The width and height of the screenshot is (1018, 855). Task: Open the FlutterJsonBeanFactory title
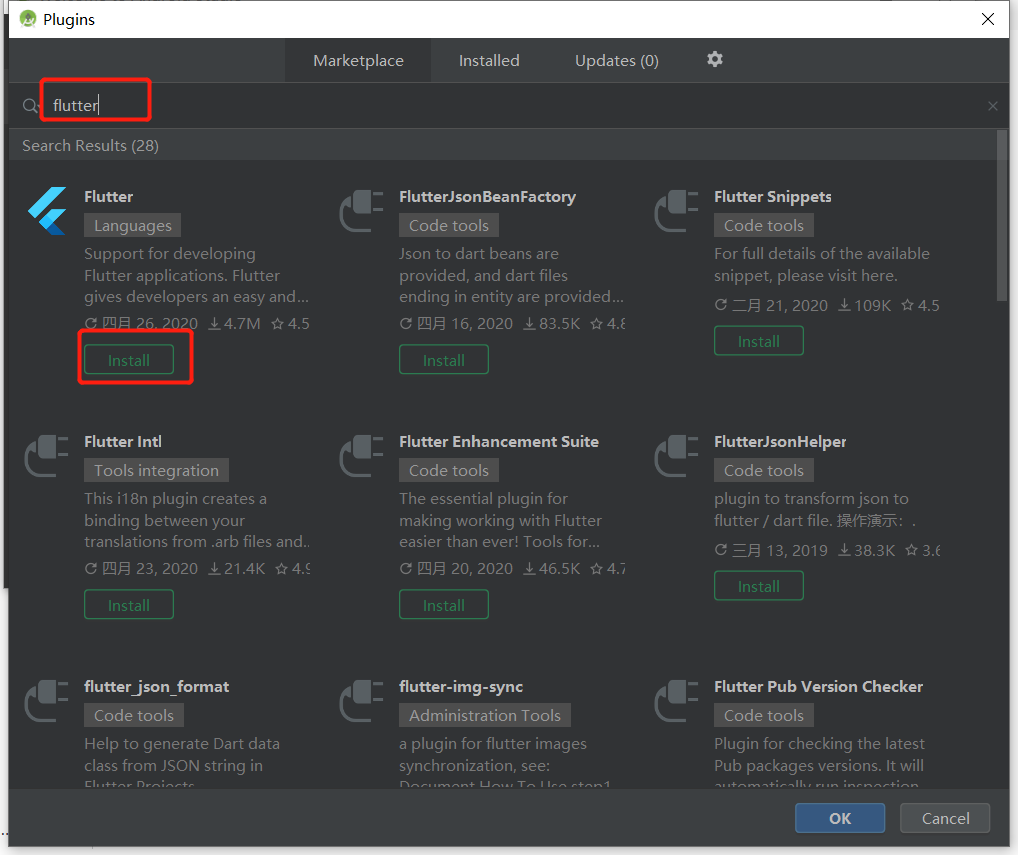tap(488, 197)
